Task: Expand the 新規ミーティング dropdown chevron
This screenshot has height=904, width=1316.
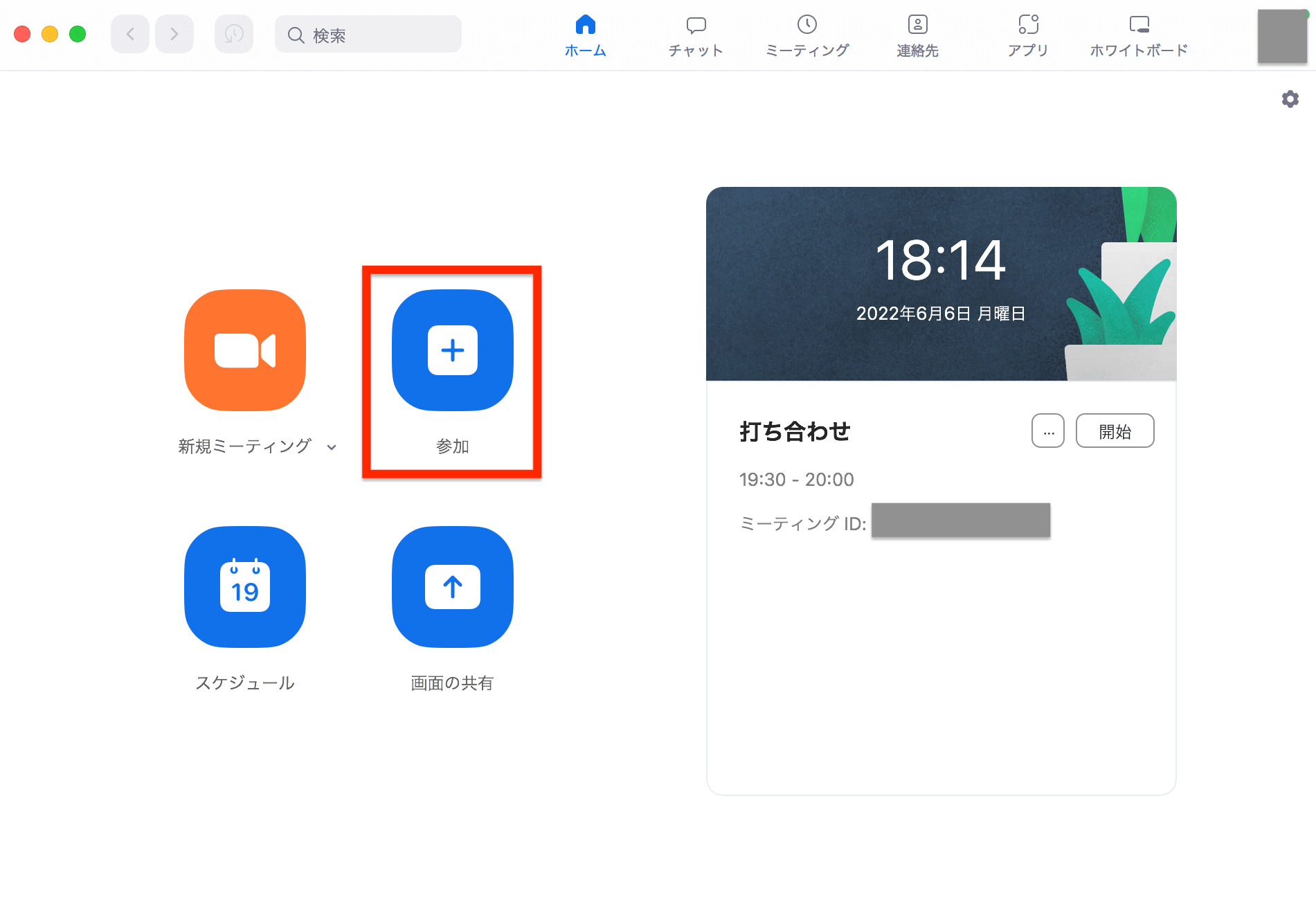Action: pyautogui.click(x=332, y=447)
